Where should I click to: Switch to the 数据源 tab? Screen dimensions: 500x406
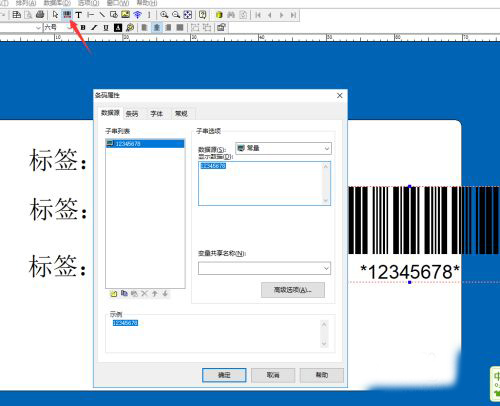coord(110,113)
